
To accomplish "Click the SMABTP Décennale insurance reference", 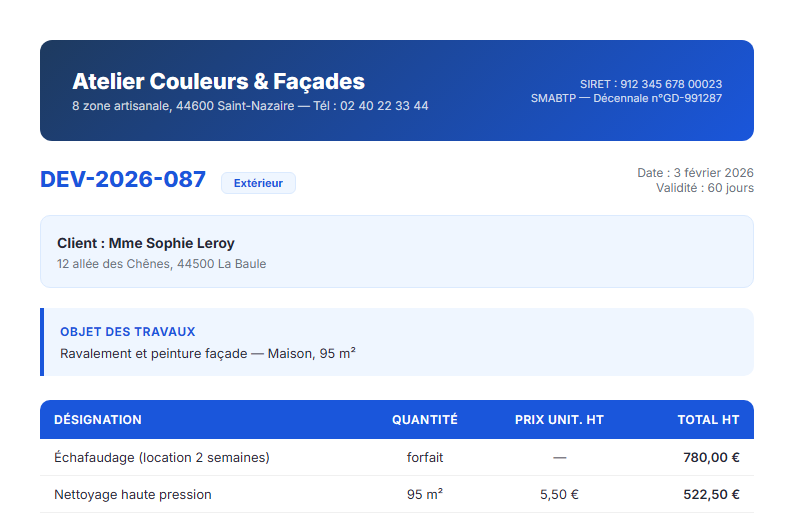I will click(626, 98).
